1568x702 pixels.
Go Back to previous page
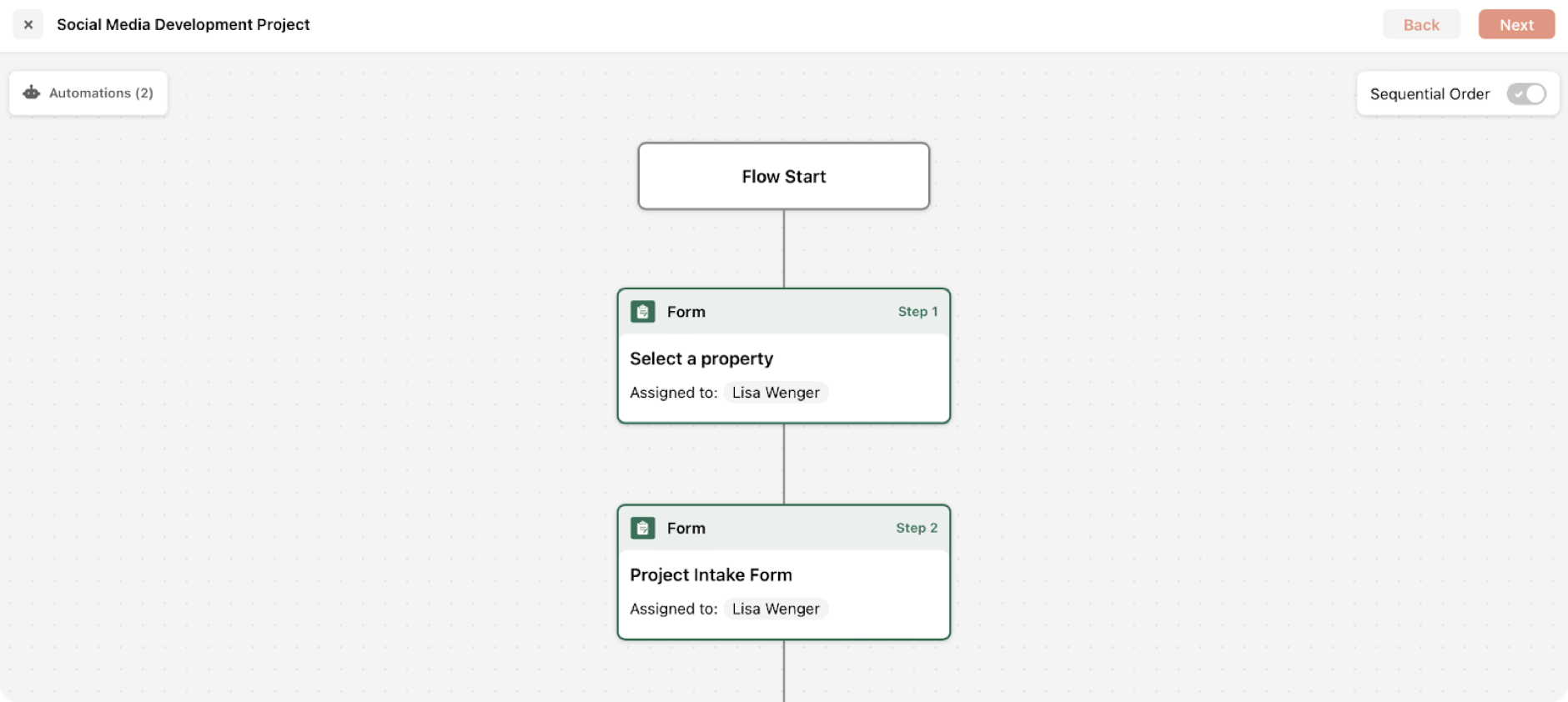click(x=1421, y=25)
